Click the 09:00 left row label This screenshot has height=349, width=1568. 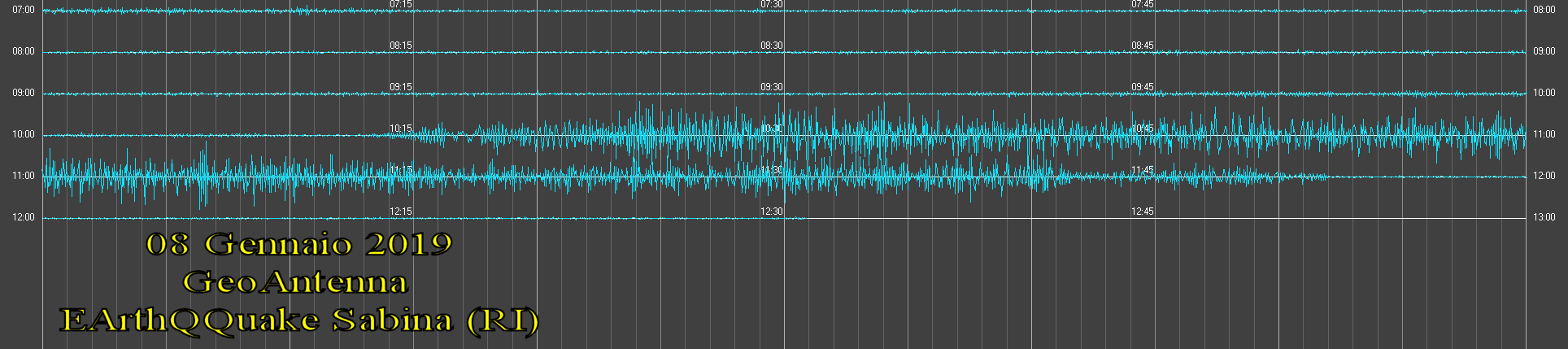click(x=24, y=93)
